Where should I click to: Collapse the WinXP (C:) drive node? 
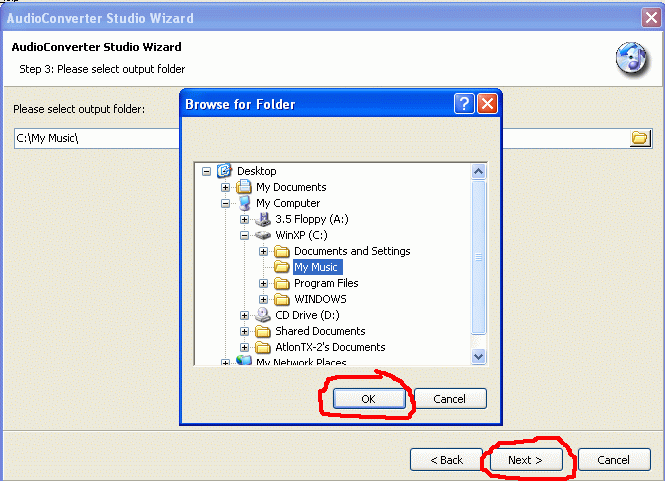[244, 235]
